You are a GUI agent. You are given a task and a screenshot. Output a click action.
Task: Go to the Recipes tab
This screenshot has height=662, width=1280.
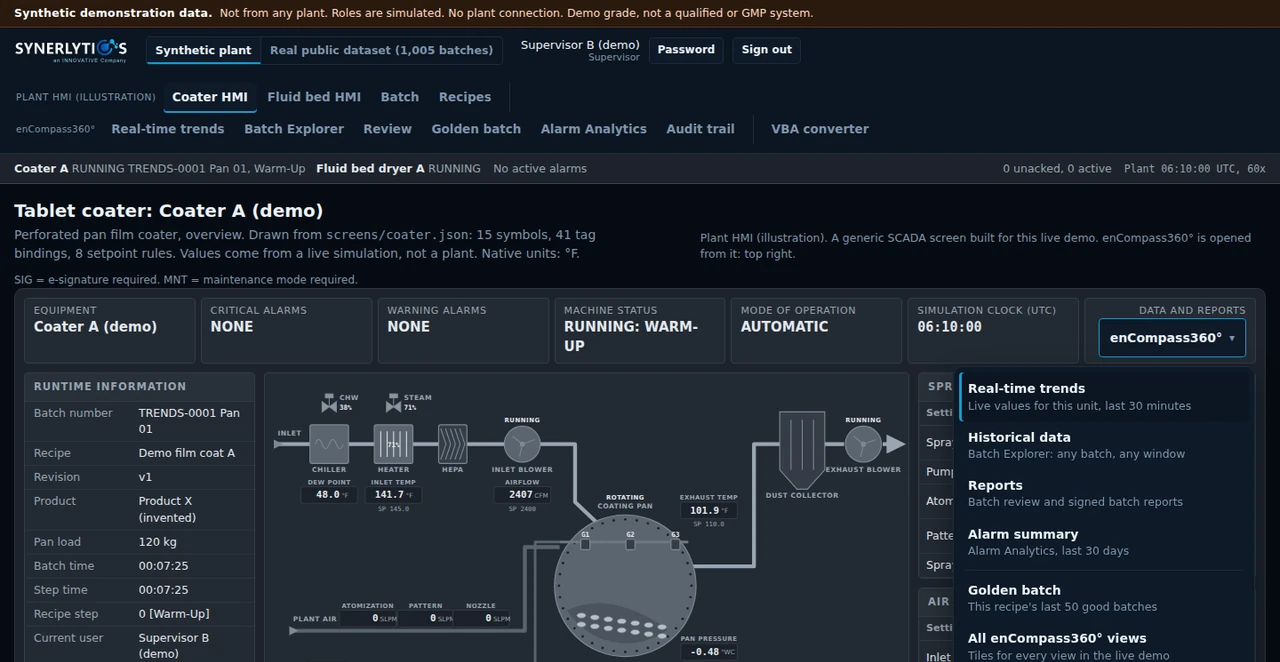point(465,97)
